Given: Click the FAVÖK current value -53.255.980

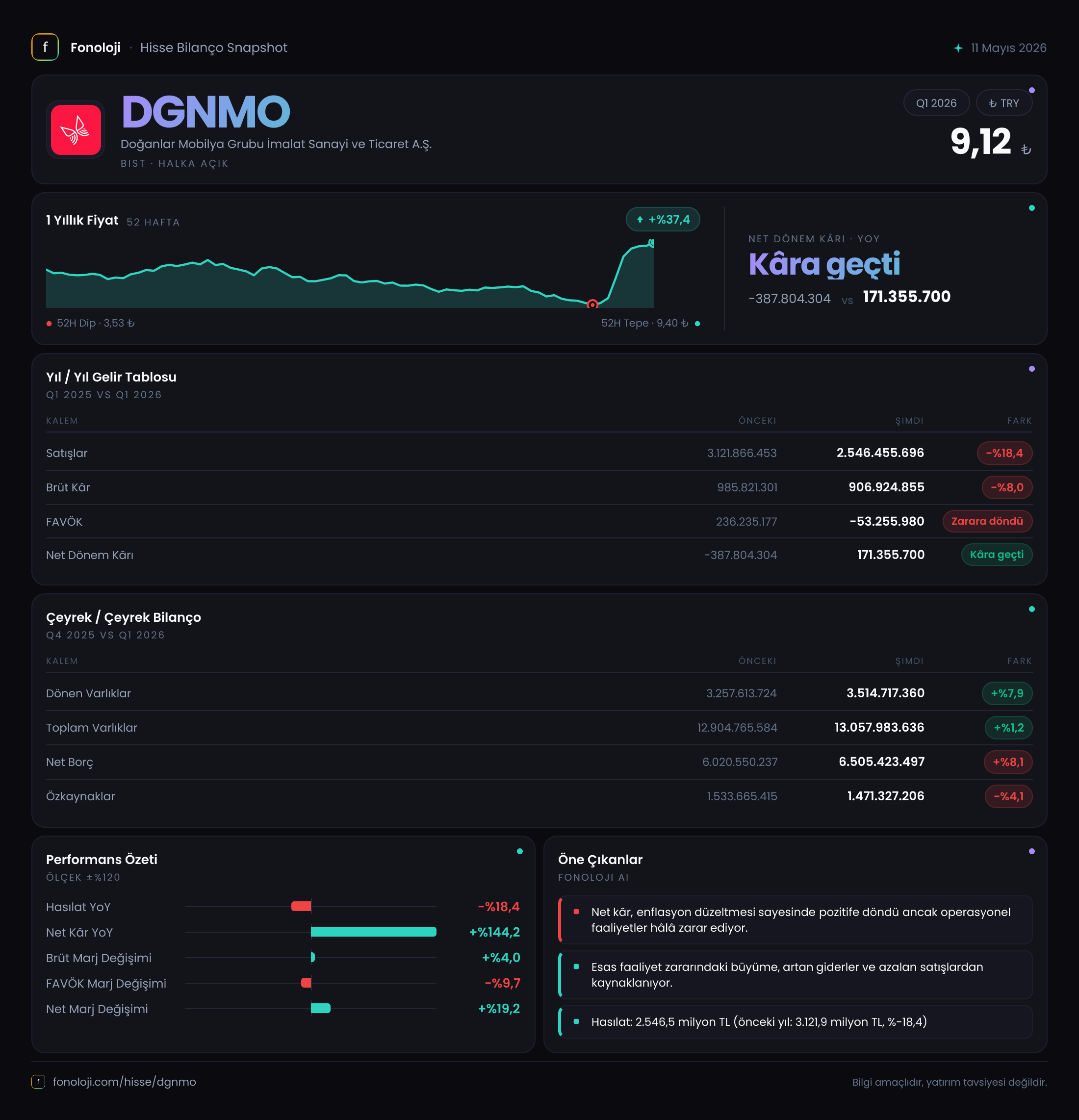Looking at the screenshot, I should [x=886, y=521].
